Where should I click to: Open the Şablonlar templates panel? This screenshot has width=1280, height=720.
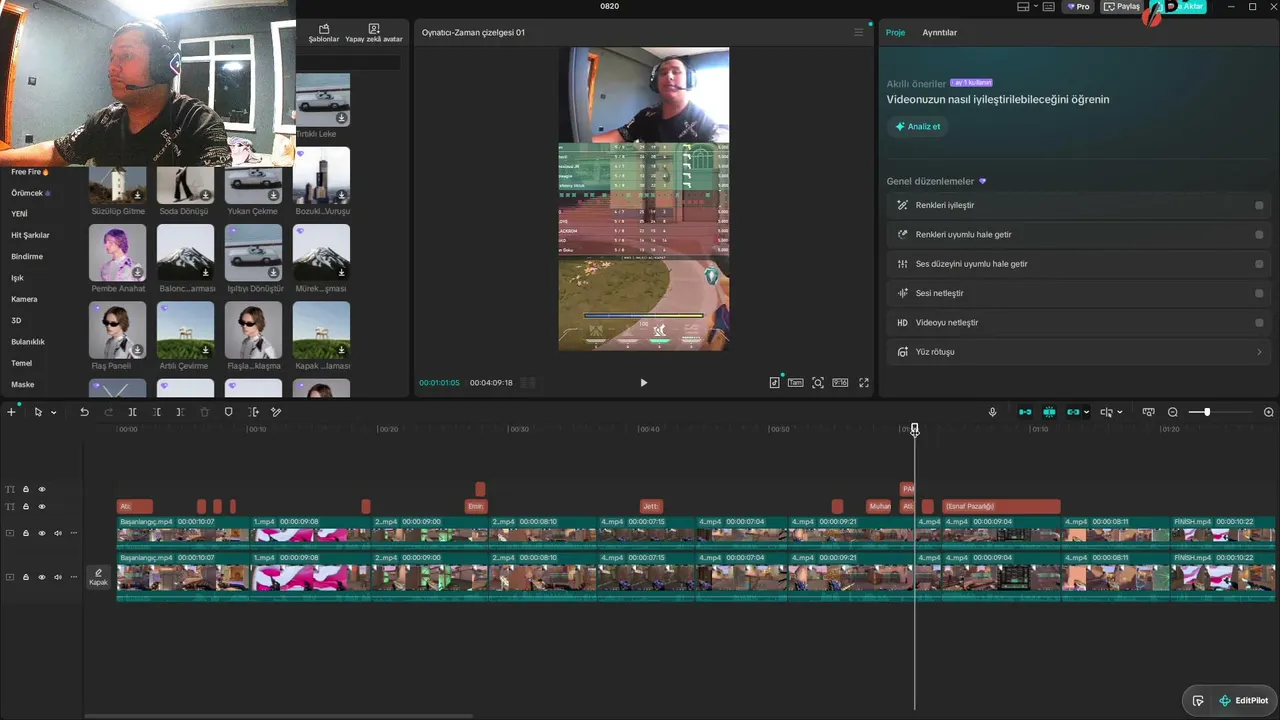tap(324, 33)
